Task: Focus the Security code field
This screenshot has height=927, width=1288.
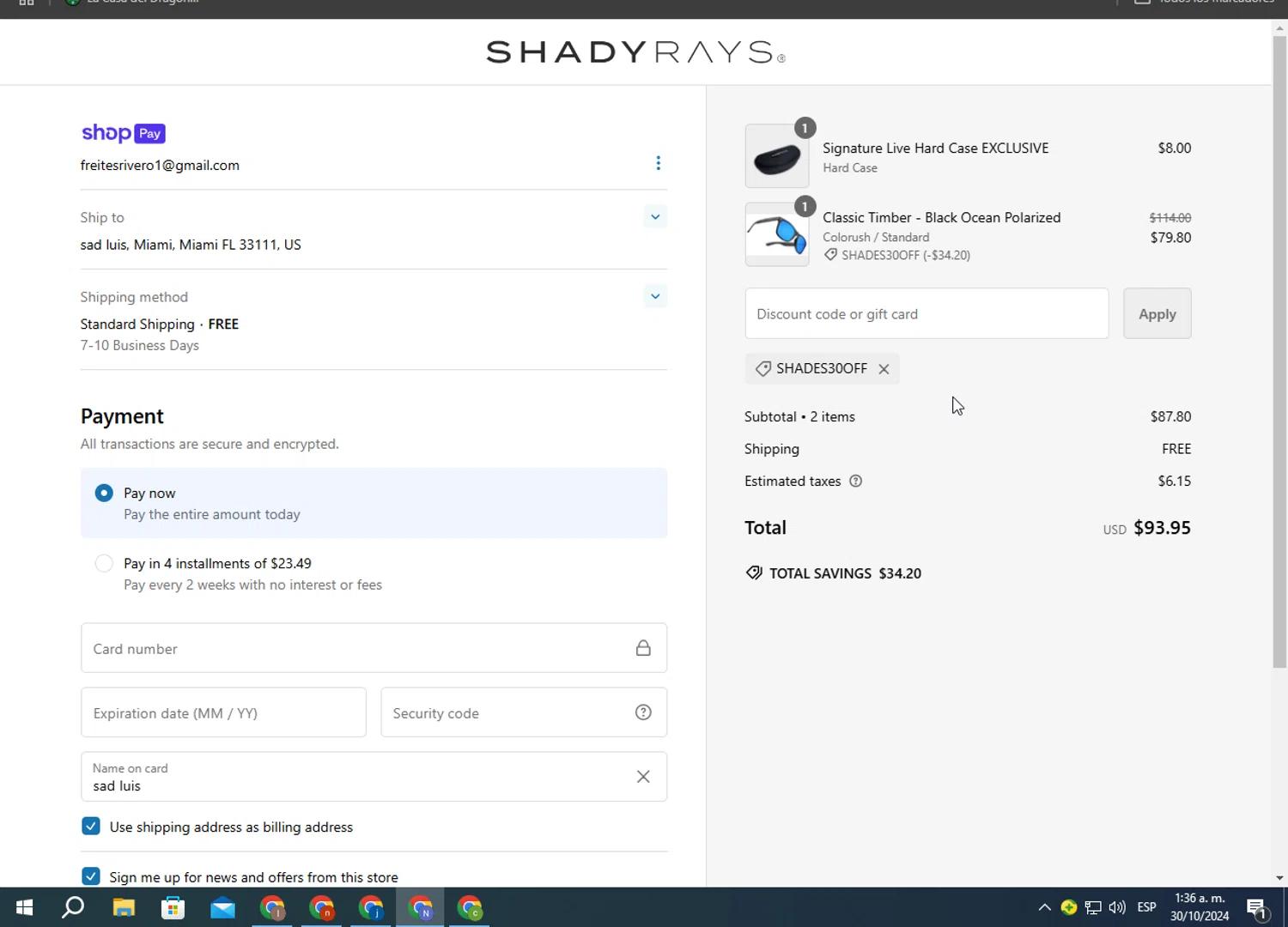Action: [524, 712]
